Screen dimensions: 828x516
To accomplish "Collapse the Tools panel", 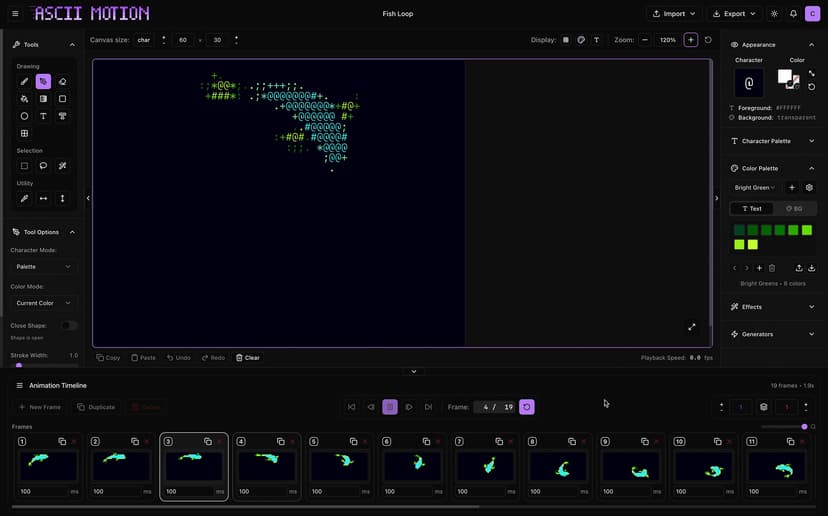I will [72, 45].
